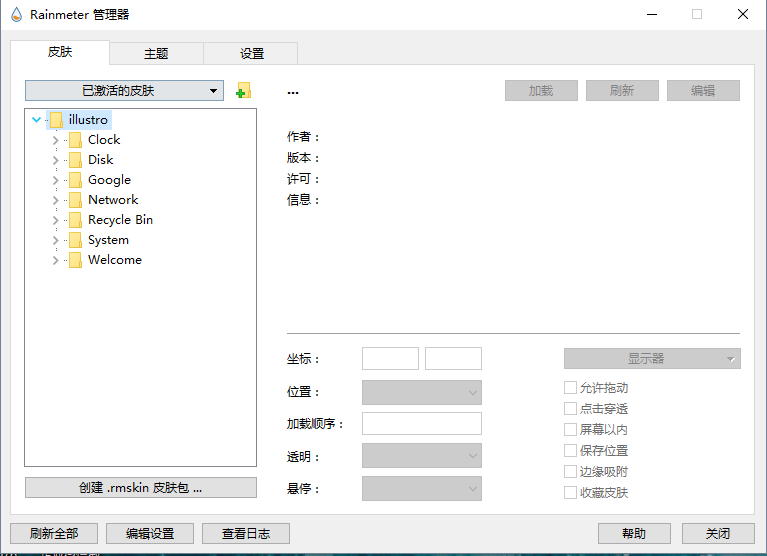Open the 位置 combo box
The width and height of the screenshot is (767, 556).
(422, 392)
